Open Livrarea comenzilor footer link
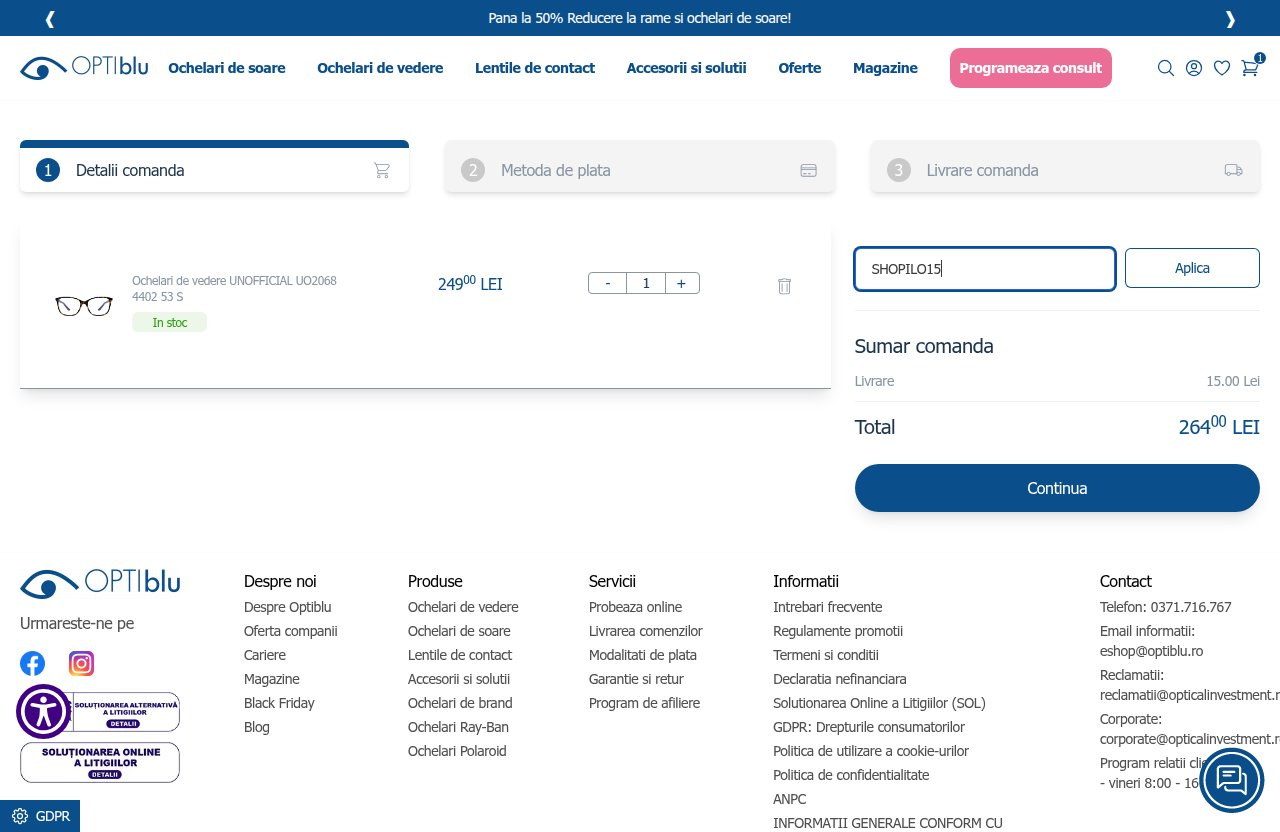 click(646, 631)
